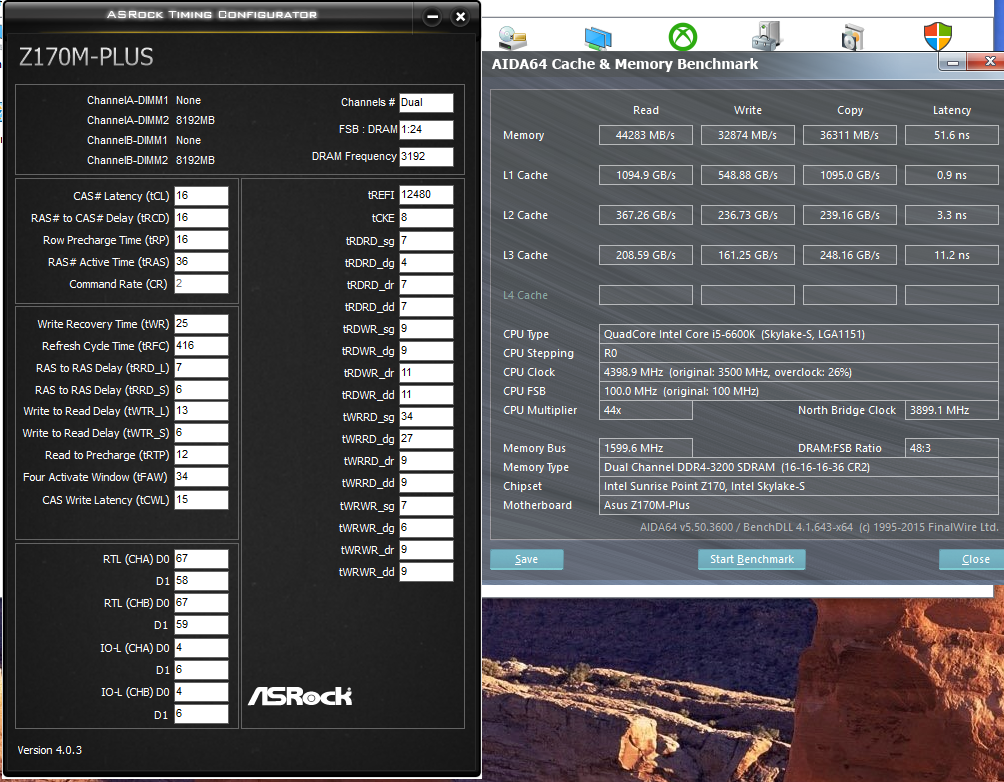Click the Memory Copy value 36311 MB/s

tap(850, 135)
